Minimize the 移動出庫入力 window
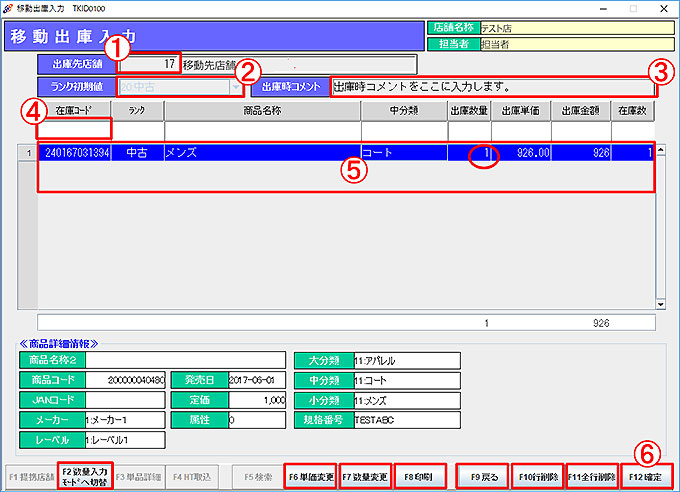The image size is (680, 492). [603, 9]
